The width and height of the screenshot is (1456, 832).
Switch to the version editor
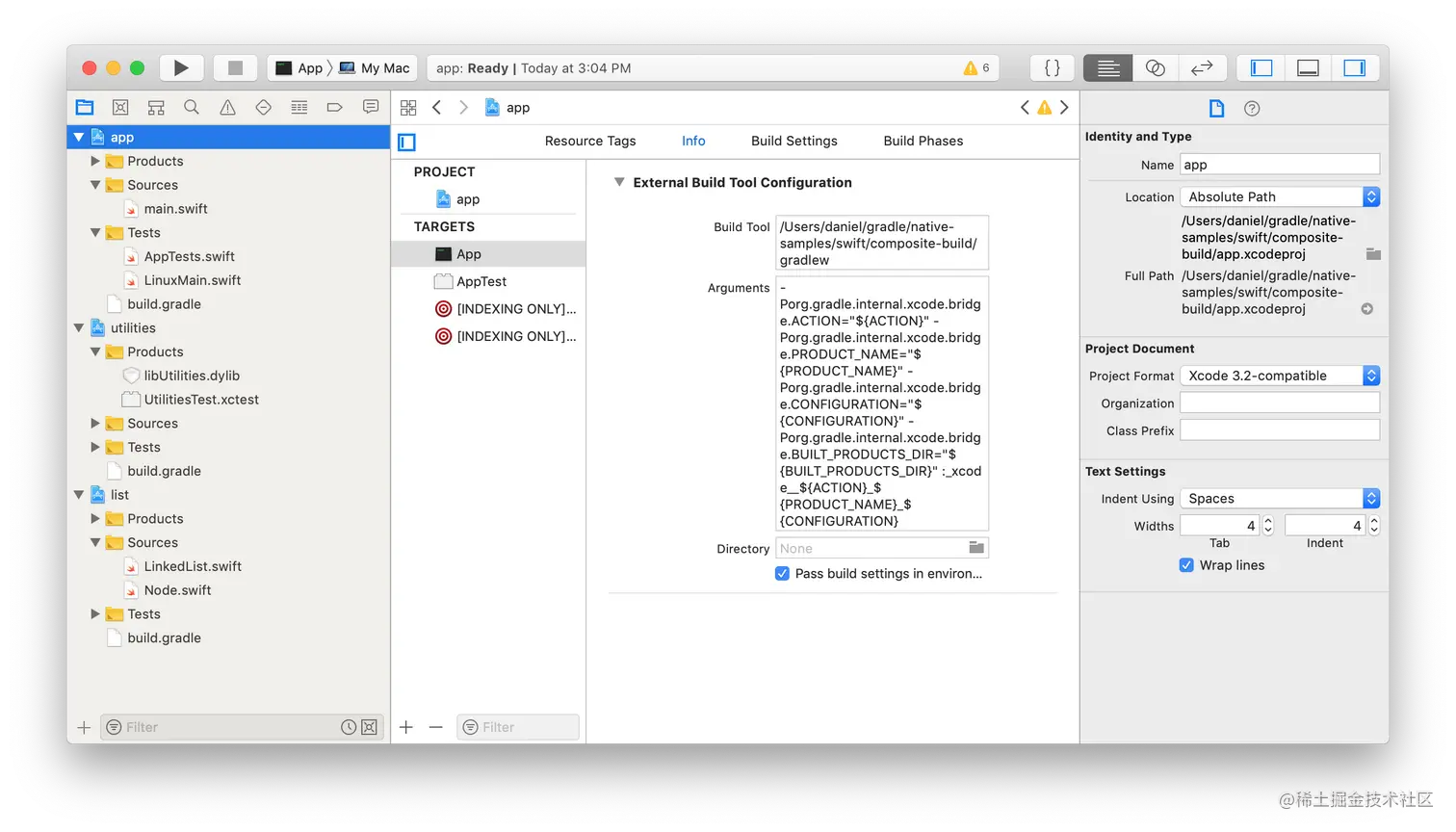click(x=1202, y=67)
